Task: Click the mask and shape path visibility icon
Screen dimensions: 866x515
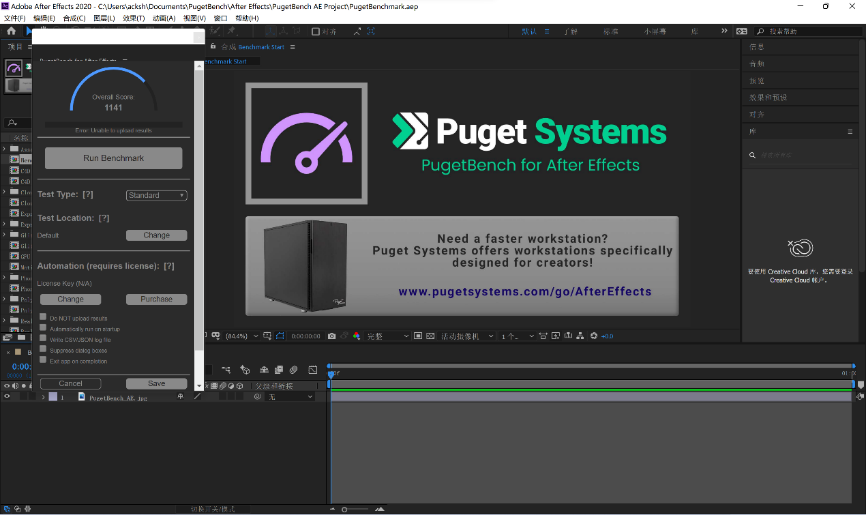Action: [280, 336]
